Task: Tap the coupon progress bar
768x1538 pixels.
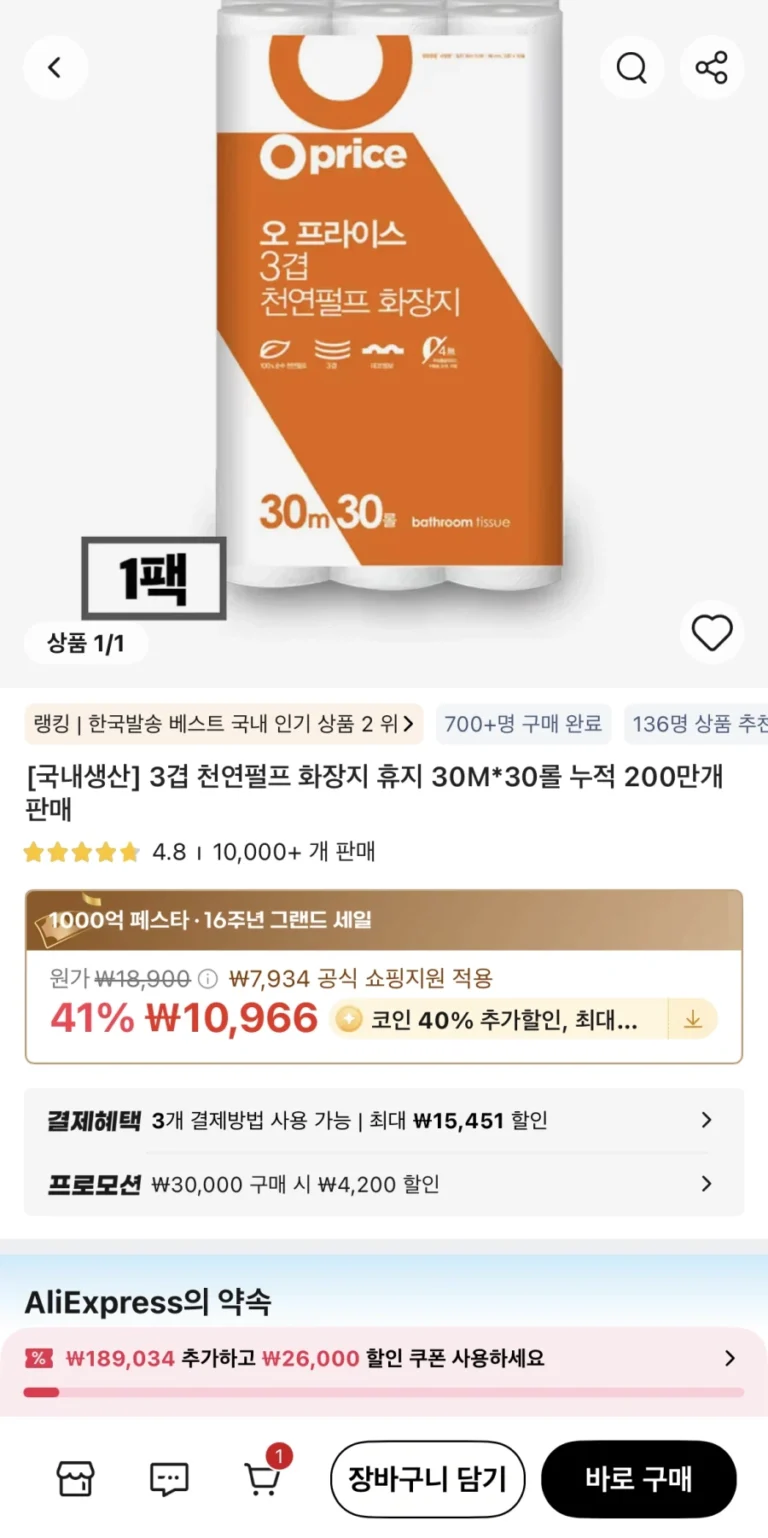Action: coord(384,1391)
